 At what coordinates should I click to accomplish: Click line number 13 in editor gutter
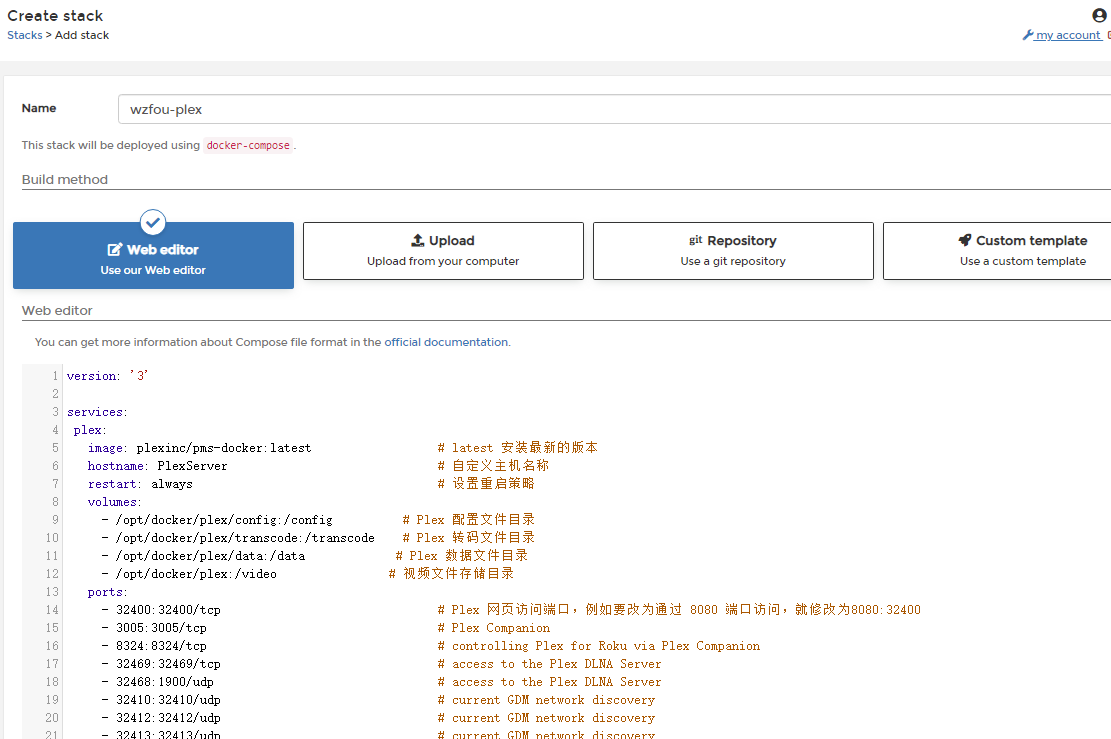coord(52,592)
